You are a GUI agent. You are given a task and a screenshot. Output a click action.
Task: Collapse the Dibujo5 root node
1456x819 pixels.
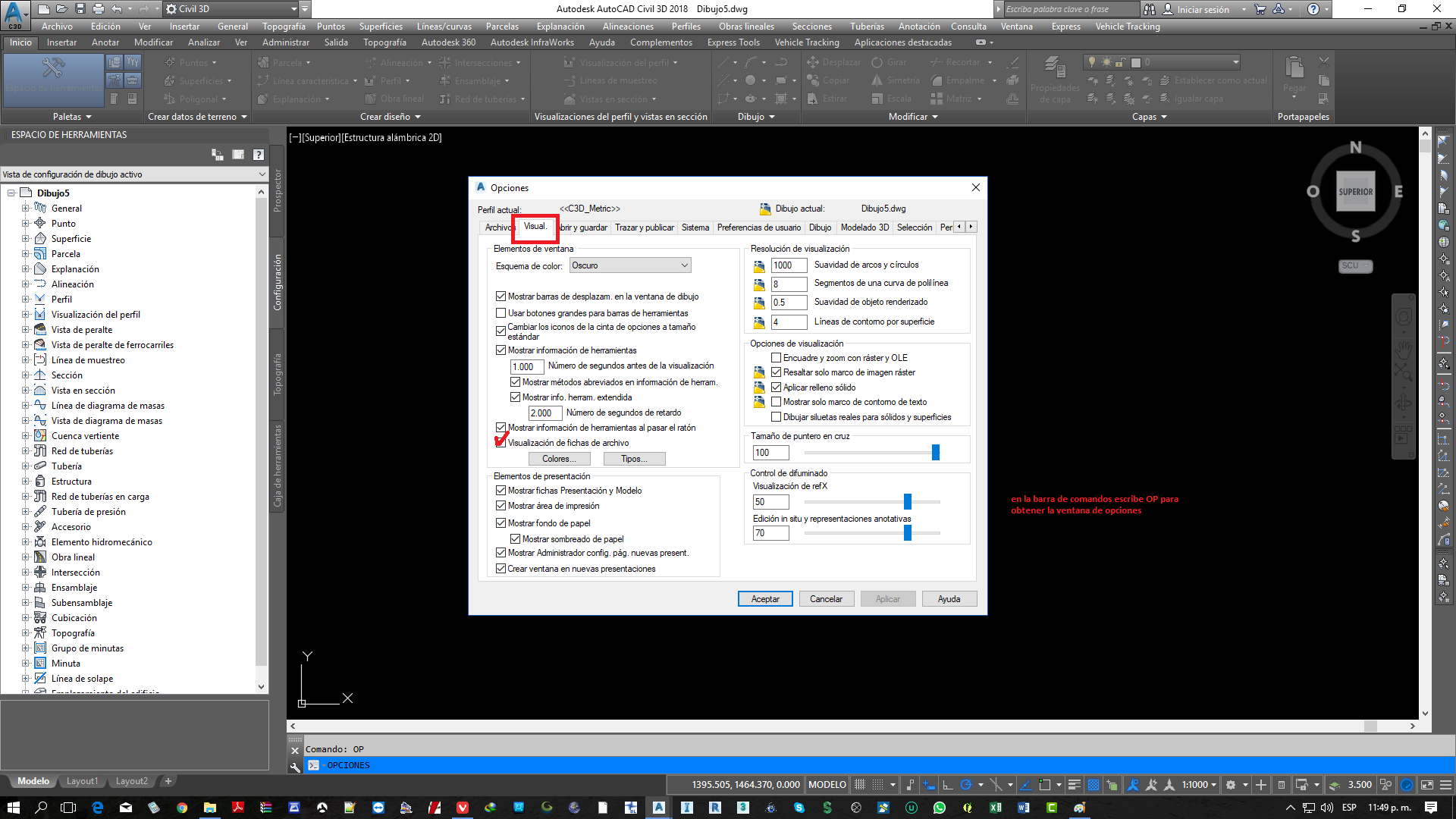[x=11, y=193]
